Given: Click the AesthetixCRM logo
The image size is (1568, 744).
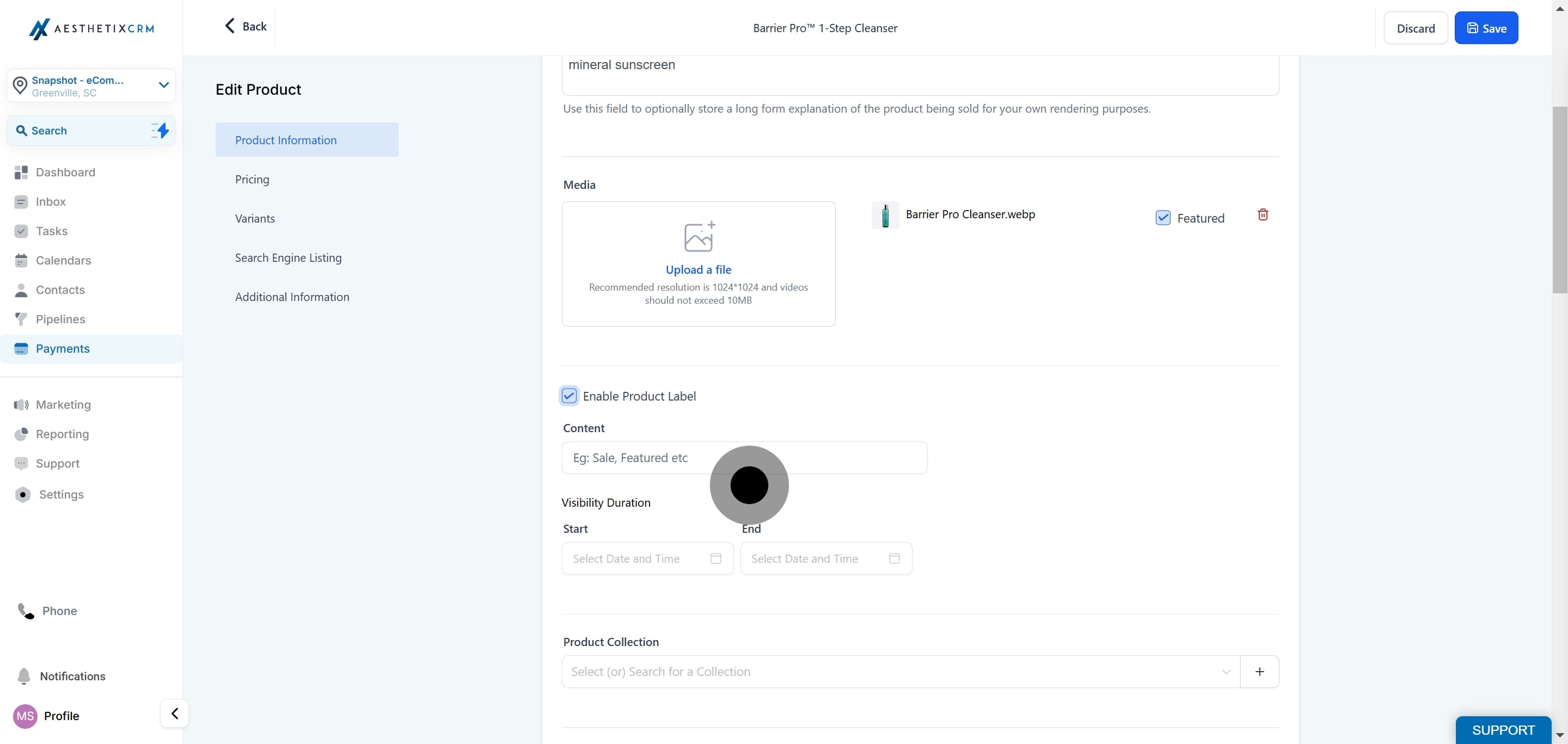Looking at the screenshot, I should pos(91,29).
